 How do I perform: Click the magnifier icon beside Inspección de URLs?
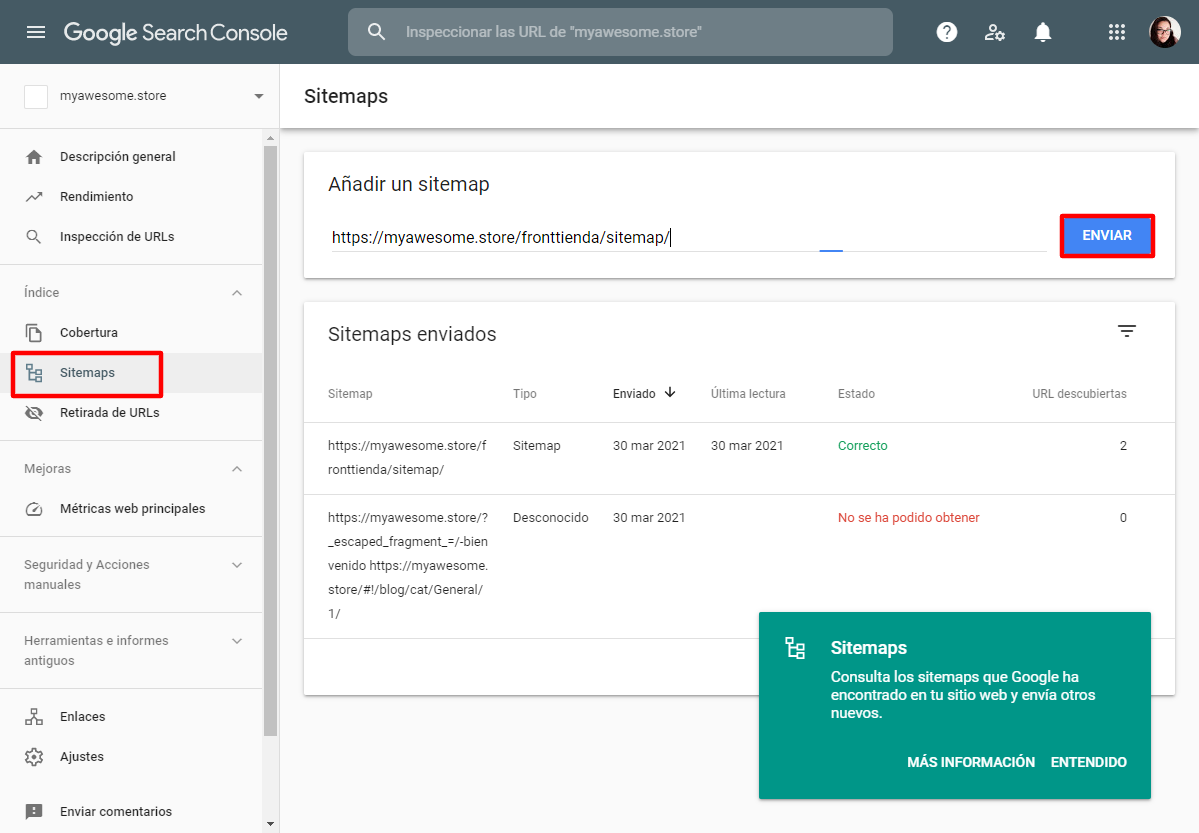tap(34, 236)
